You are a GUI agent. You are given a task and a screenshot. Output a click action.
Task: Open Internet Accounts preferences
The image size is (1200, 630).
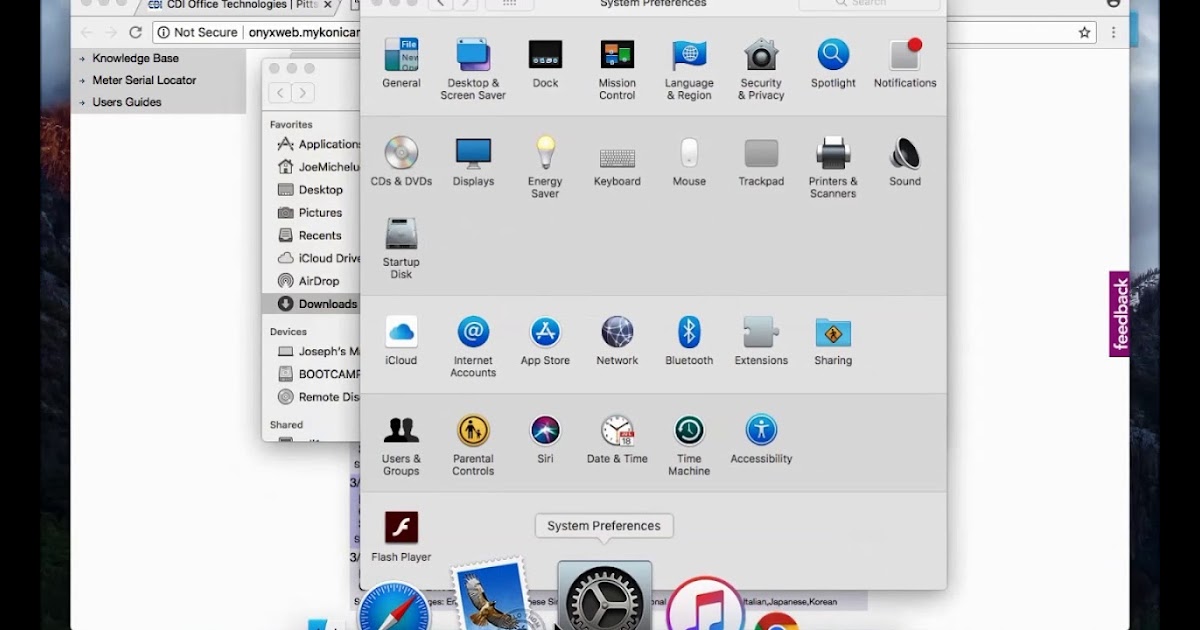[473, 346]
